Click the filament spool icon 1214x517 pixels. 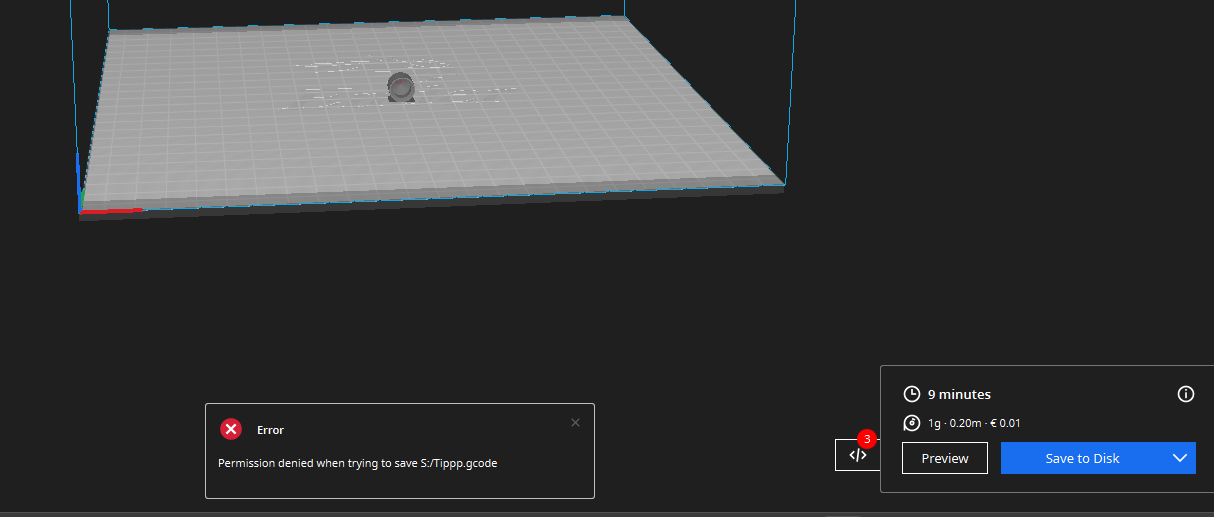(911, 423)
